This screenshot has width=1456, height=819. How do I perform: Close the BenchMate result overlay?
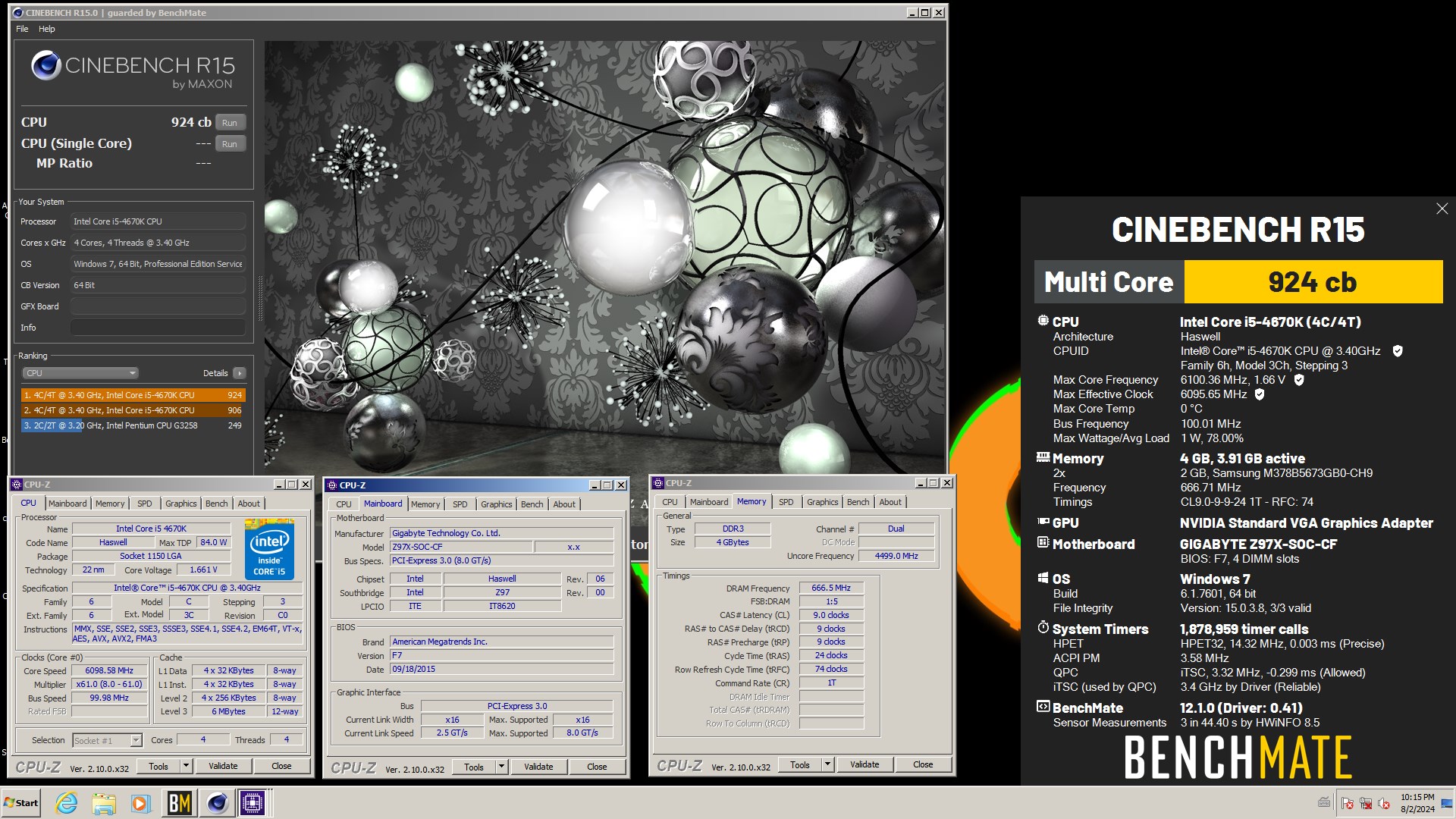tap(1442, 209)
